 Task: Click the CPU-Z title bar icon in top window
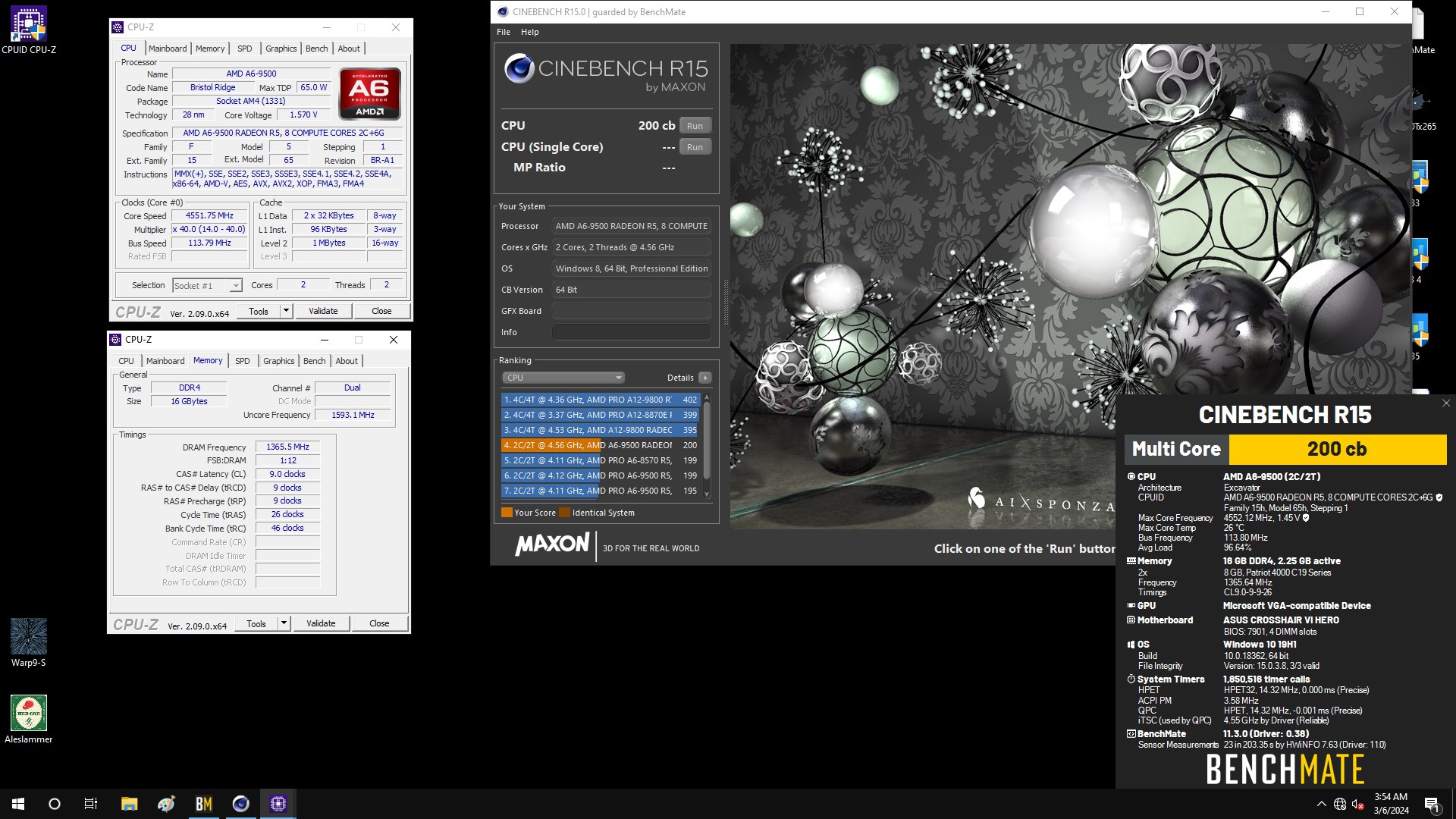click(x=118, y=27)
